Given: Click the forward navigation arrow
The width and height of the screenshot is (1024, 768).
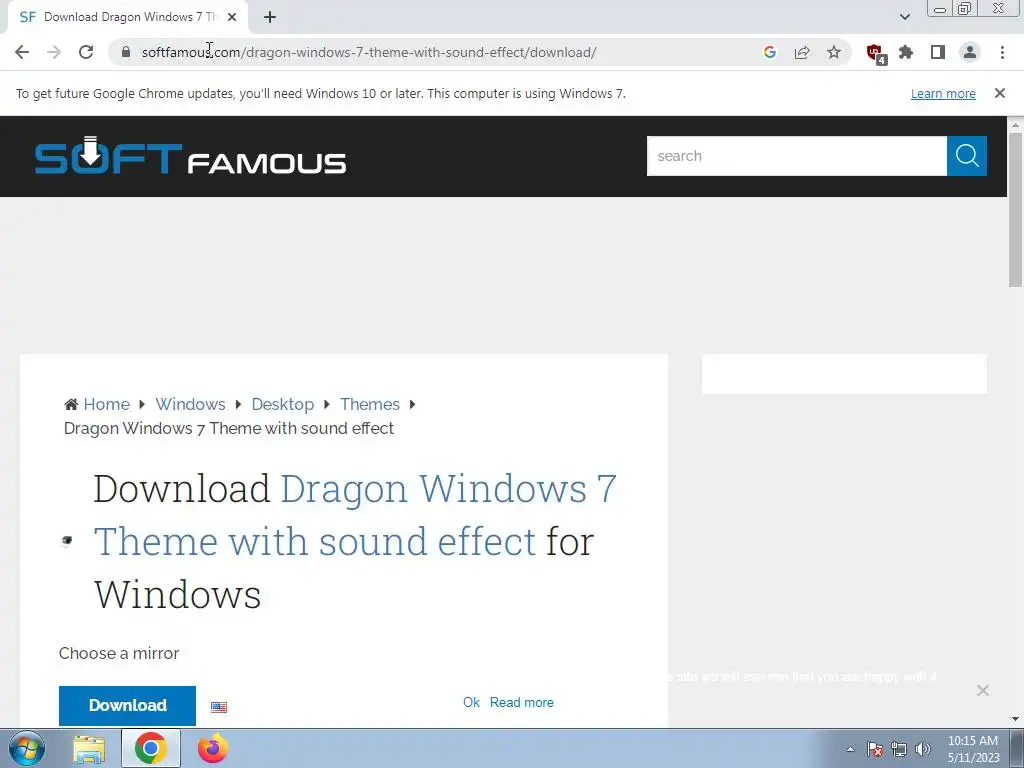Looking at the screenshot, I should tap(54, 52).
